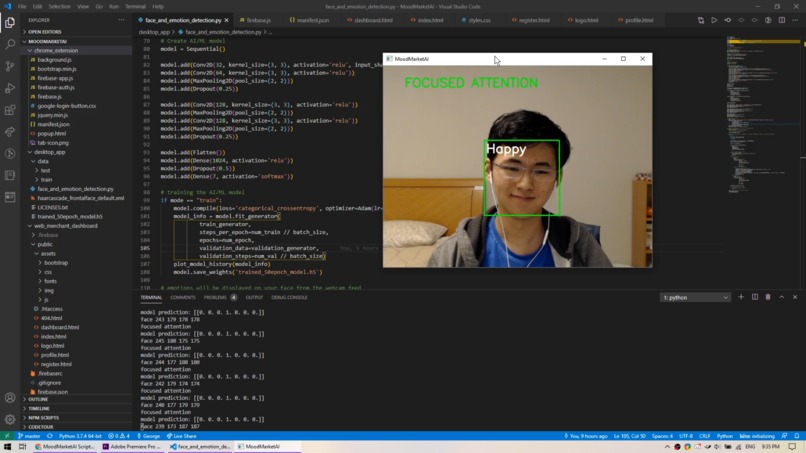The width and height of the screenshot is (806, 453).
Task: Switch to Adobe Premiere Pro on taskbar
Action: pos(133,447)
